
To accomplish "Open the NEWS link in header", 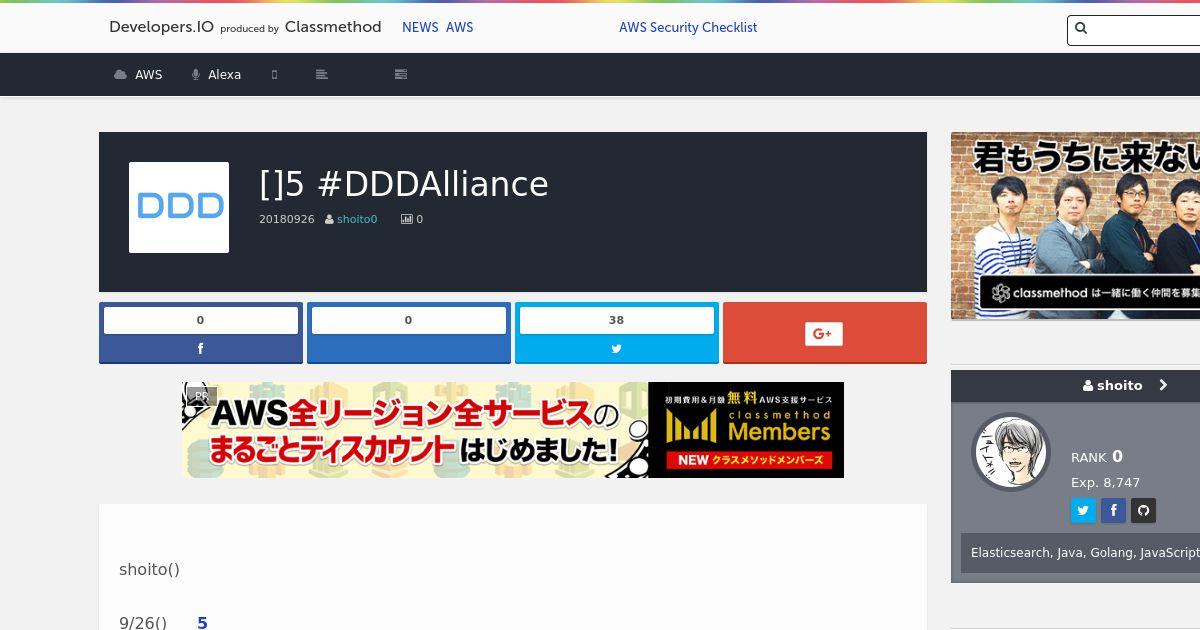I will pyautogui.click(x=420, y=28).
